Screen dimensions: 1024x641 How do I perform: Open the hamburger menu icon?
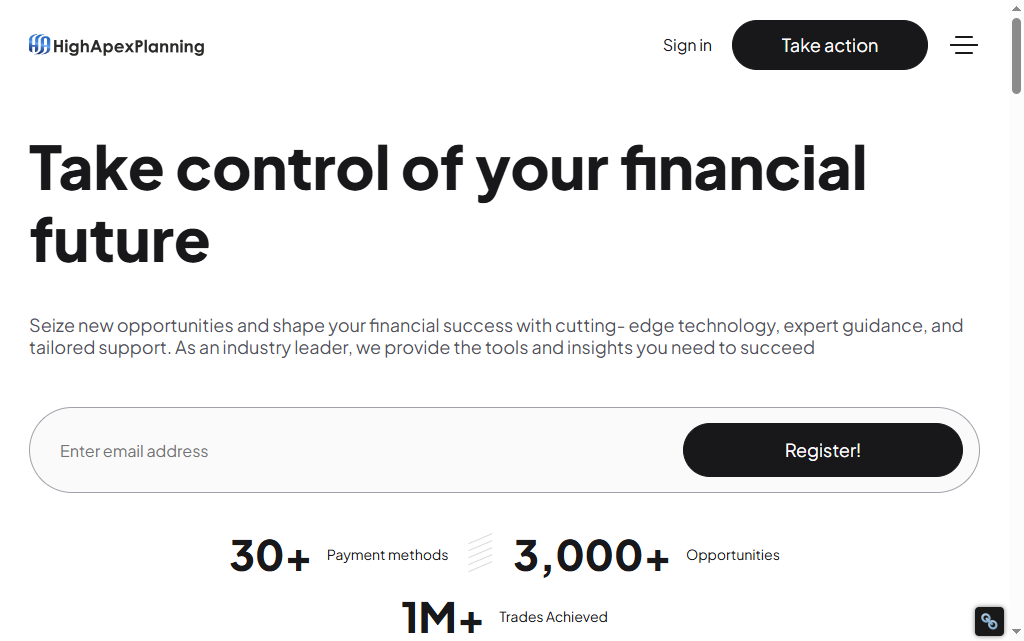(x=963, y=45)
